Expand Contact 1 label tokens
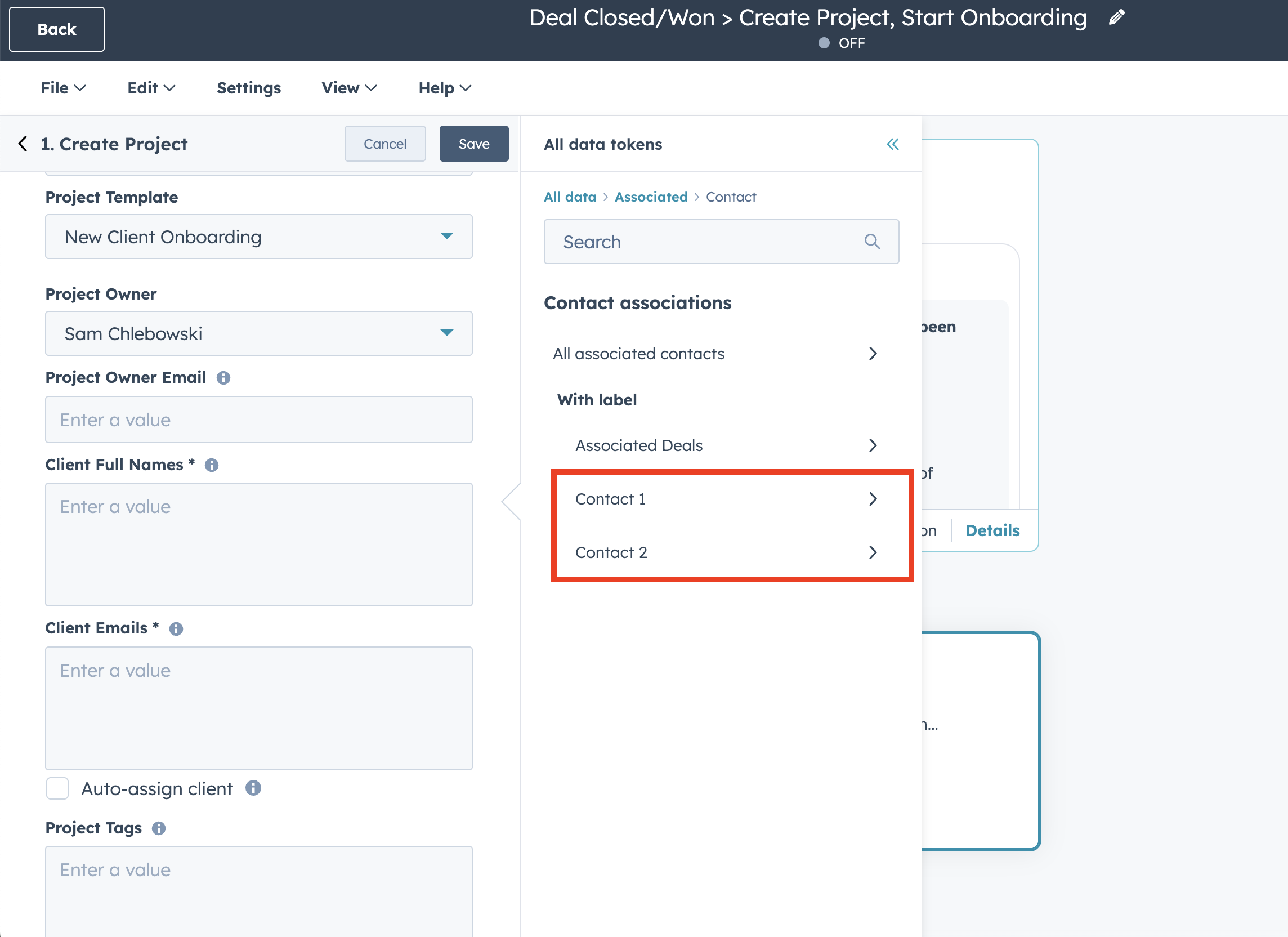The image size is (1288, 937). pos(726,499)
